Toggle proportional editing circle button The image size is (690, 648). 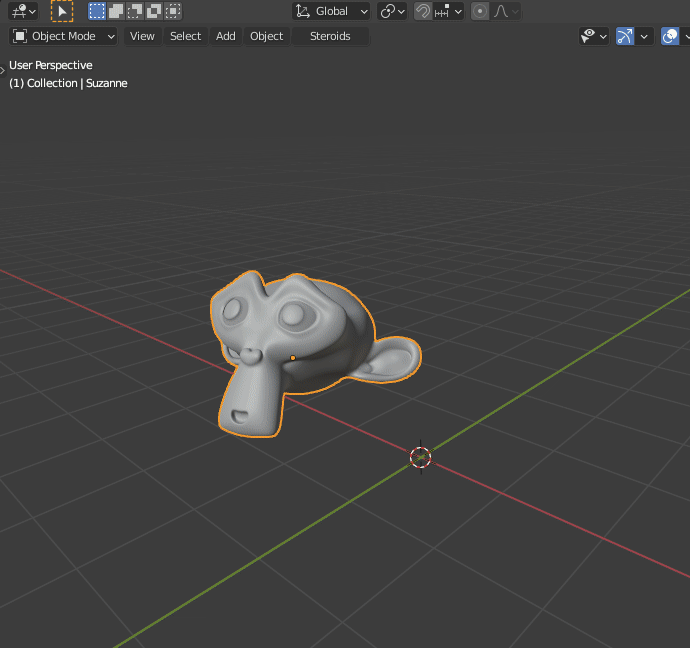click(x=480, y=11)
